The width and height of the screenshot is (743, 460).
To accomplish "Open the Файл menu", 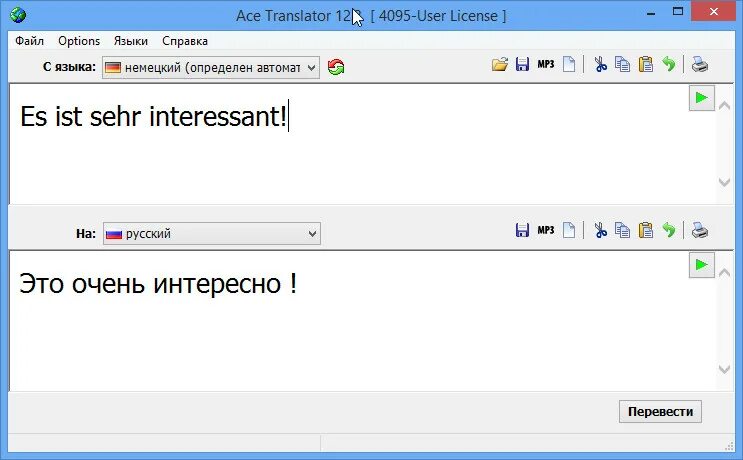I will click(x=29, y=41).
